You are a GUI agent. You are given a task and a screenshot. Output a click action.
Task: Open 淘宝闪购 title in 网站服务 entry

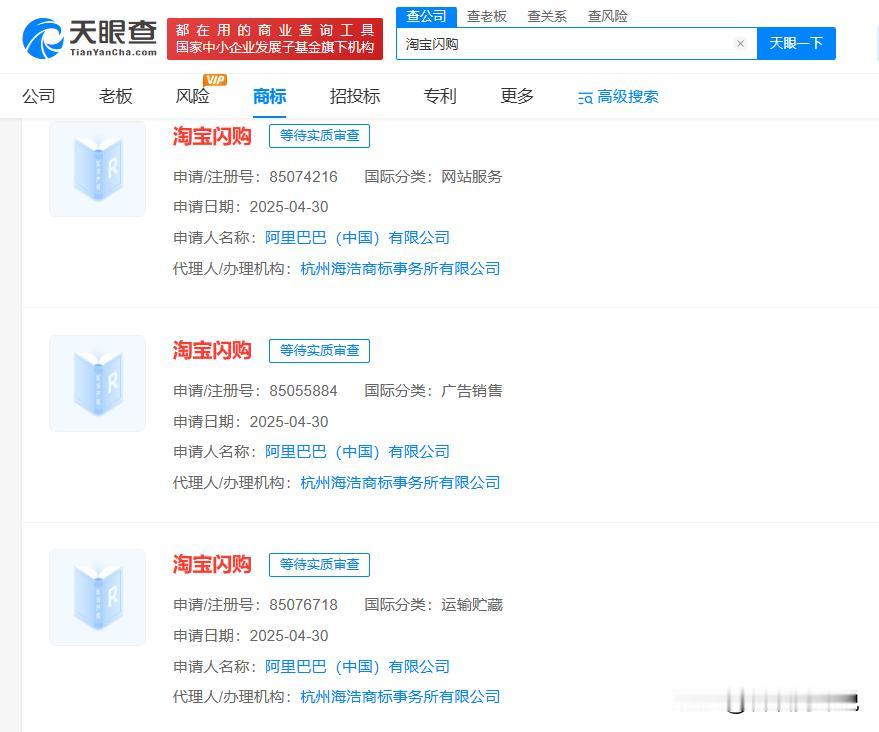tap(212, 136)
